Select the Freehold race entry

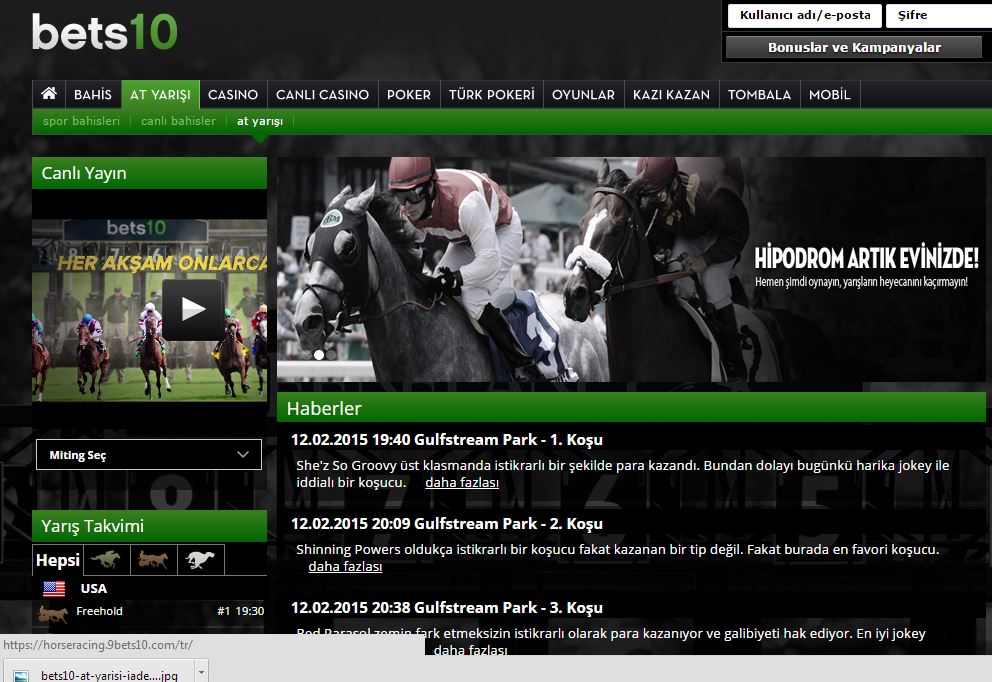pos(149,611)
